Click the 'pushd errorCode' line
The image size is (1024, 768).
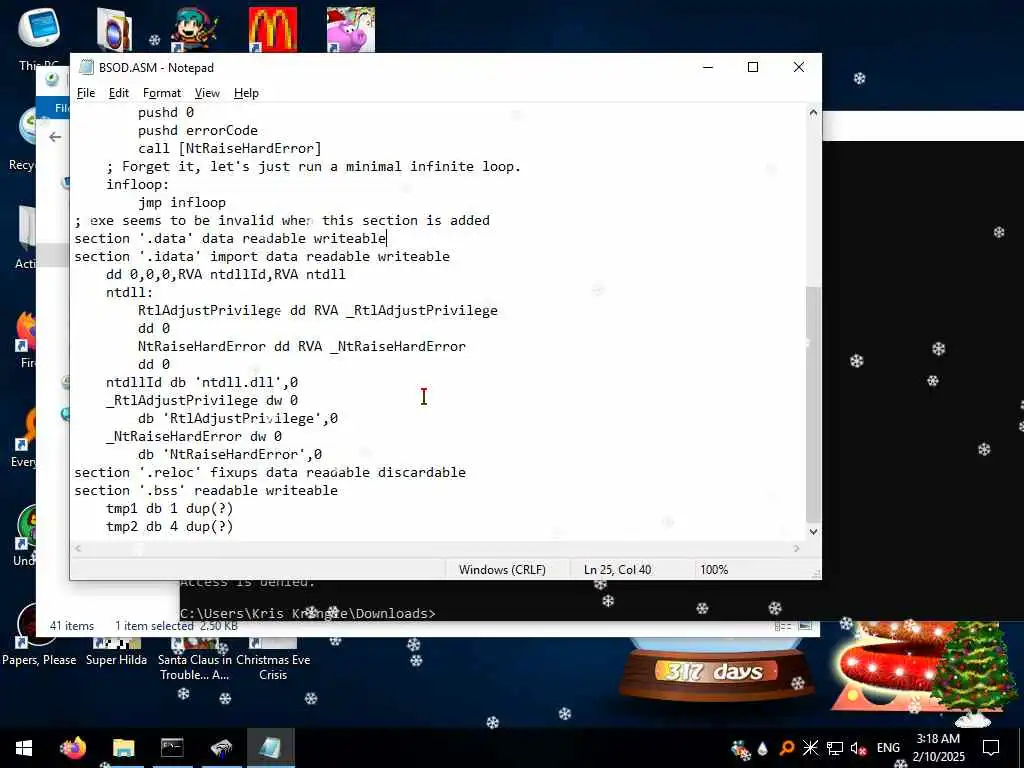(x=197, y=130)
